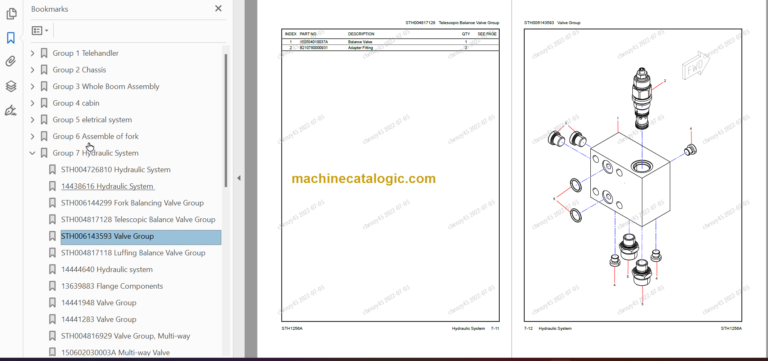Image resolution: width=768 pixels, height=361 pixels.
Task: Select Group 7 Hydraulic System bookmark
Action: [x=96, y=153]
